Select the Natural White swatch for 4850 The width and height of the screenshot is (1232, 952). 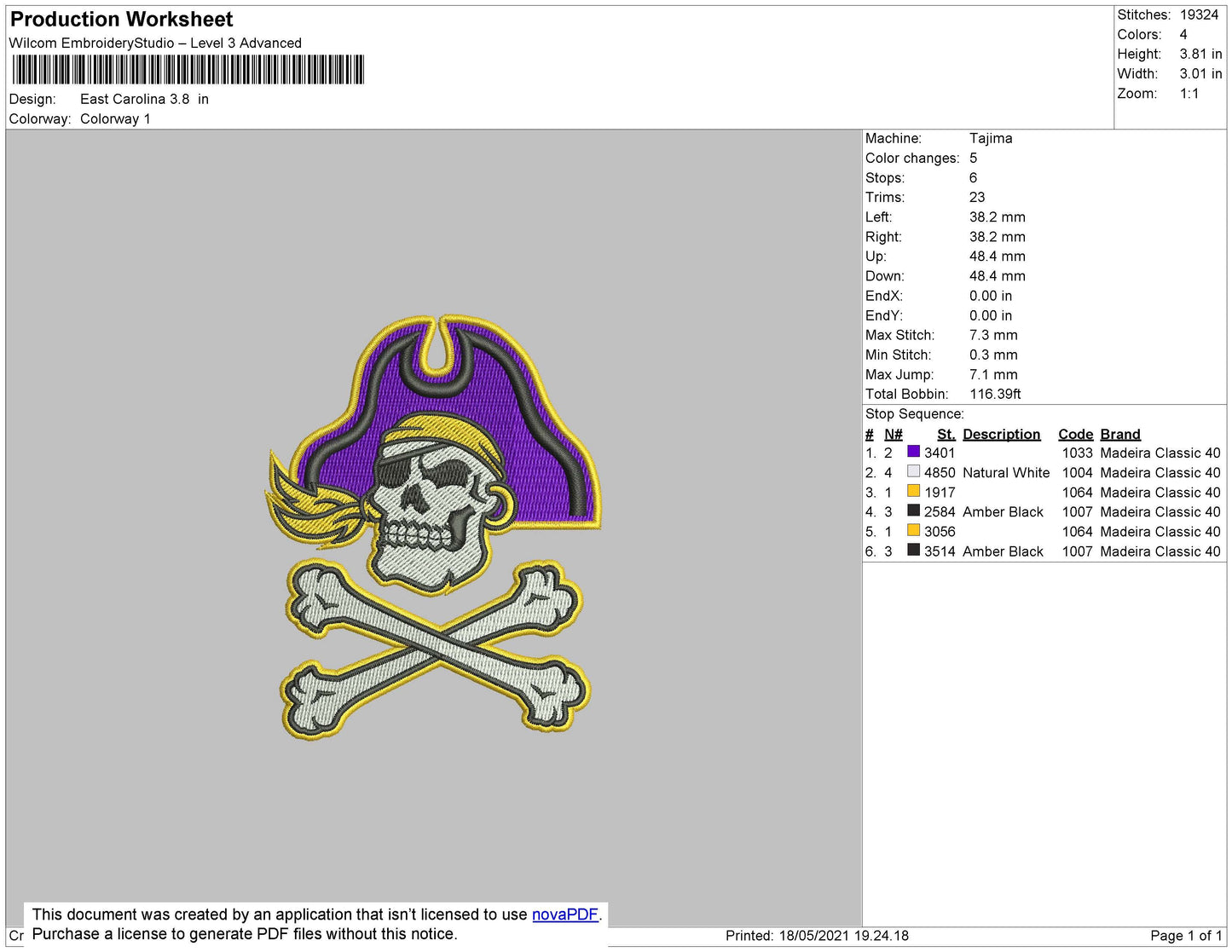point(913,471)
